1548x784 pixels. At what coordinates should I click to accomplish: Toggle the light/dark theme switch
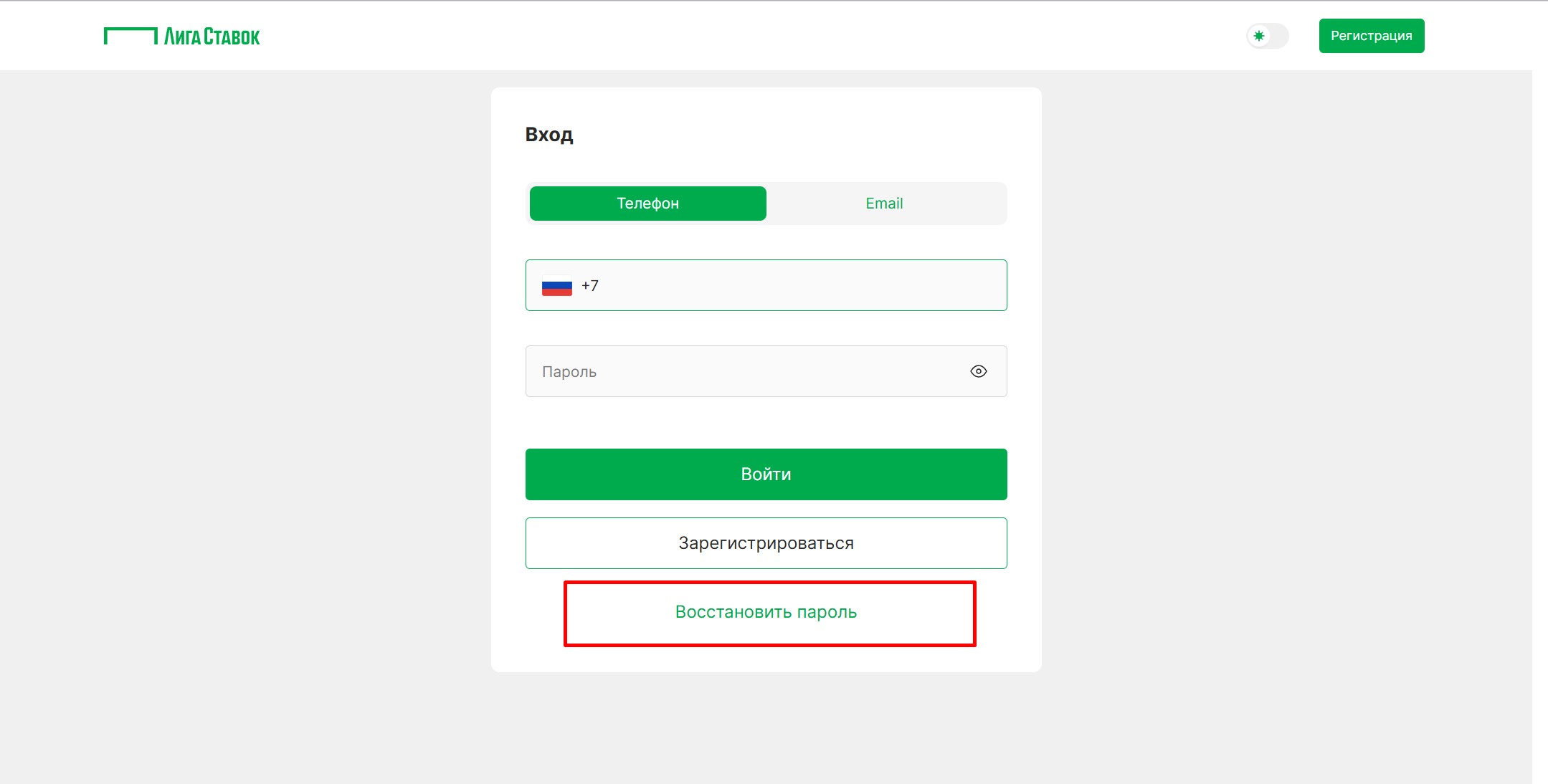(1268, 36)
